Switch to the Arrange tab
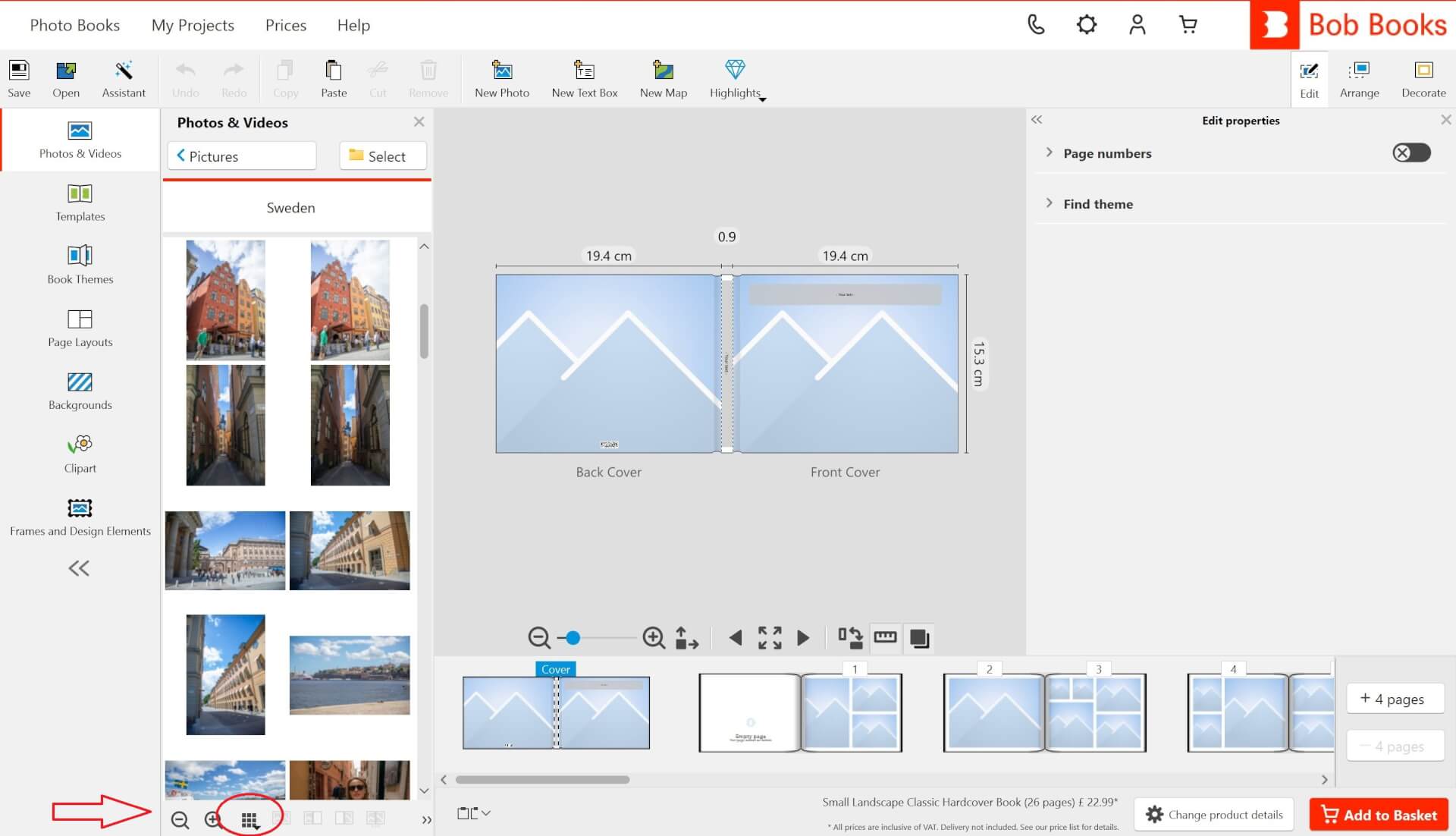This screenshot has height=836, width=1456. point(1359,79)
